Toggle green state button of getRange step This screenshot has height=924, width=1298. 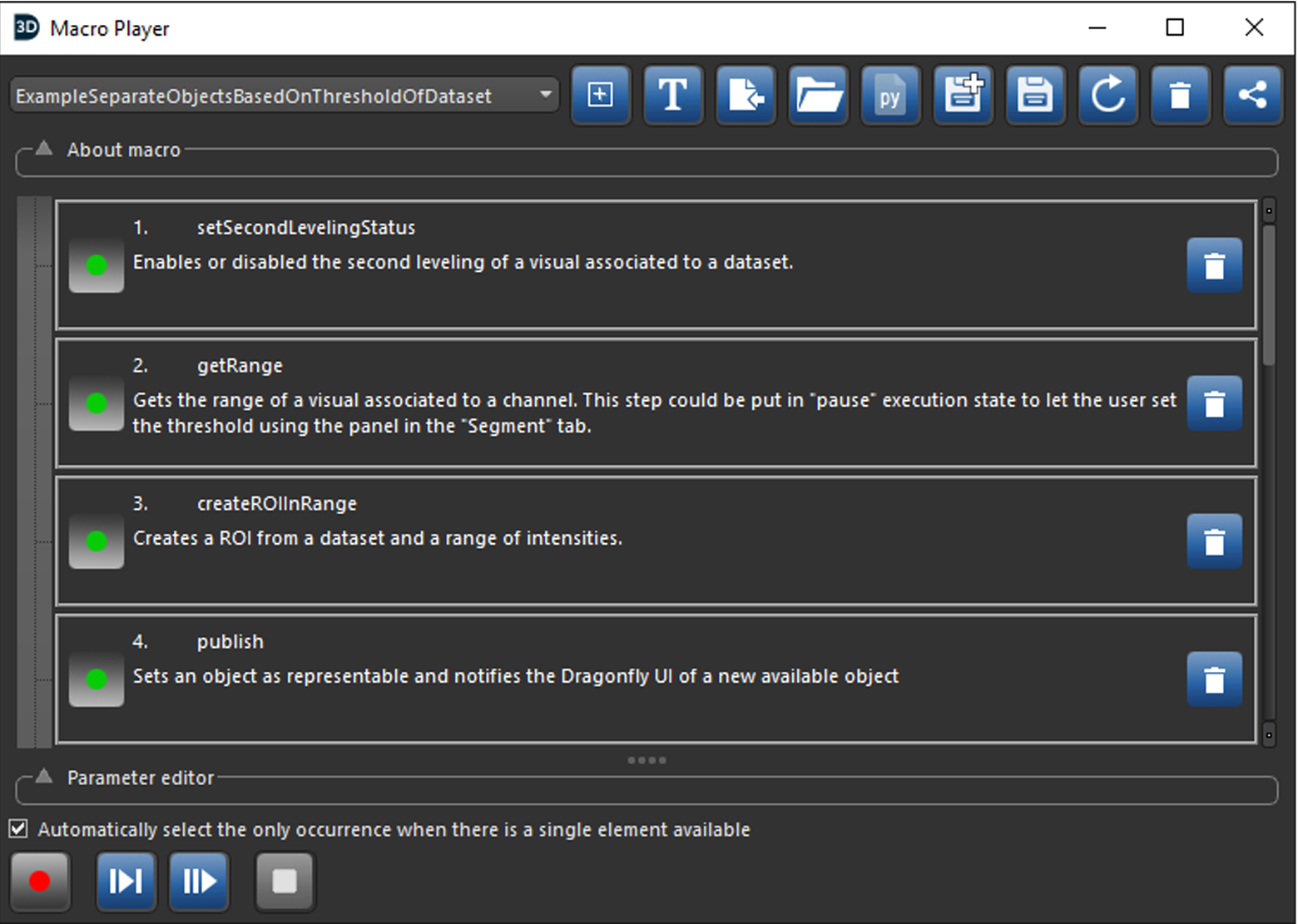[x=97, y=403]
